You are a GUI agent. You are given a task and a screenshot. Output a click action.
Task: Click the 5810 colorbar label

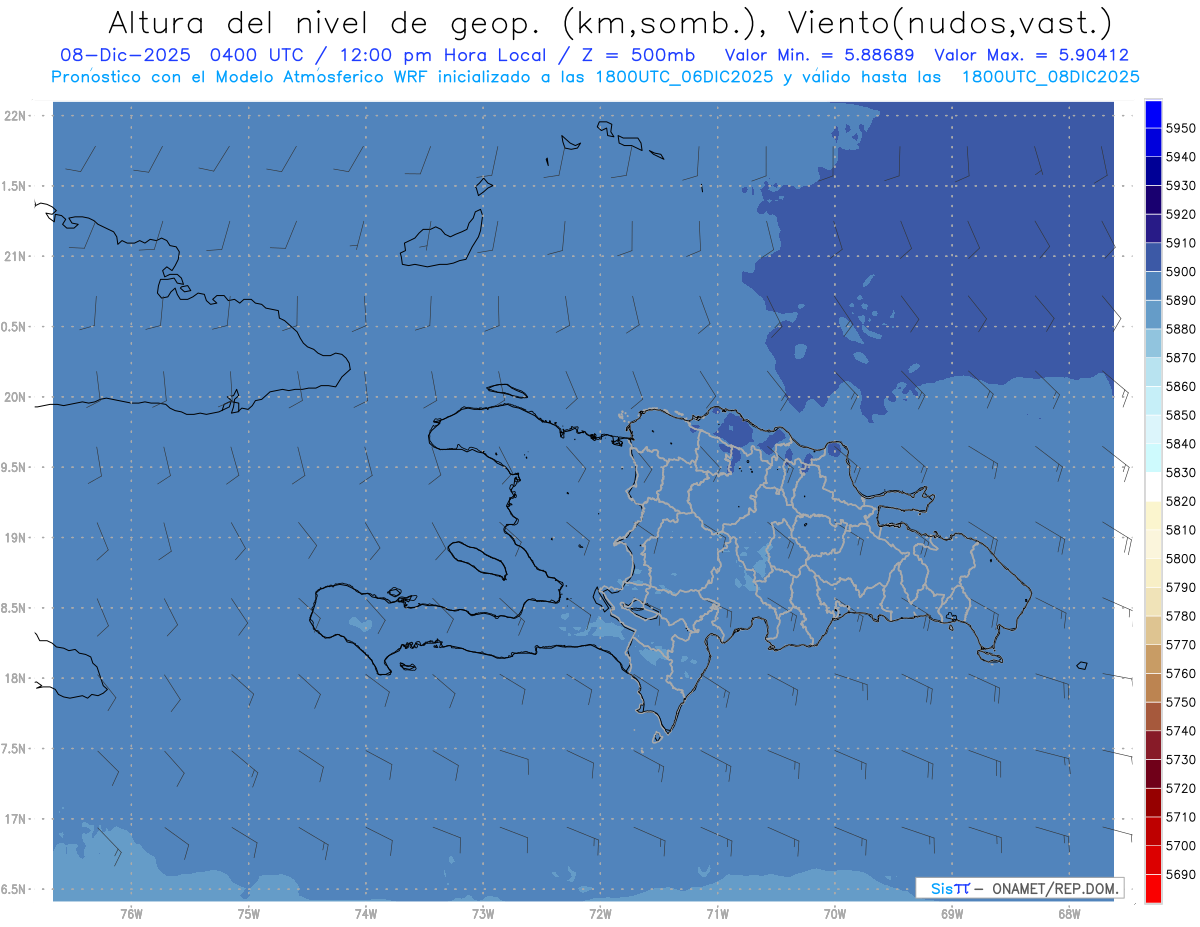click(1180, 530)
